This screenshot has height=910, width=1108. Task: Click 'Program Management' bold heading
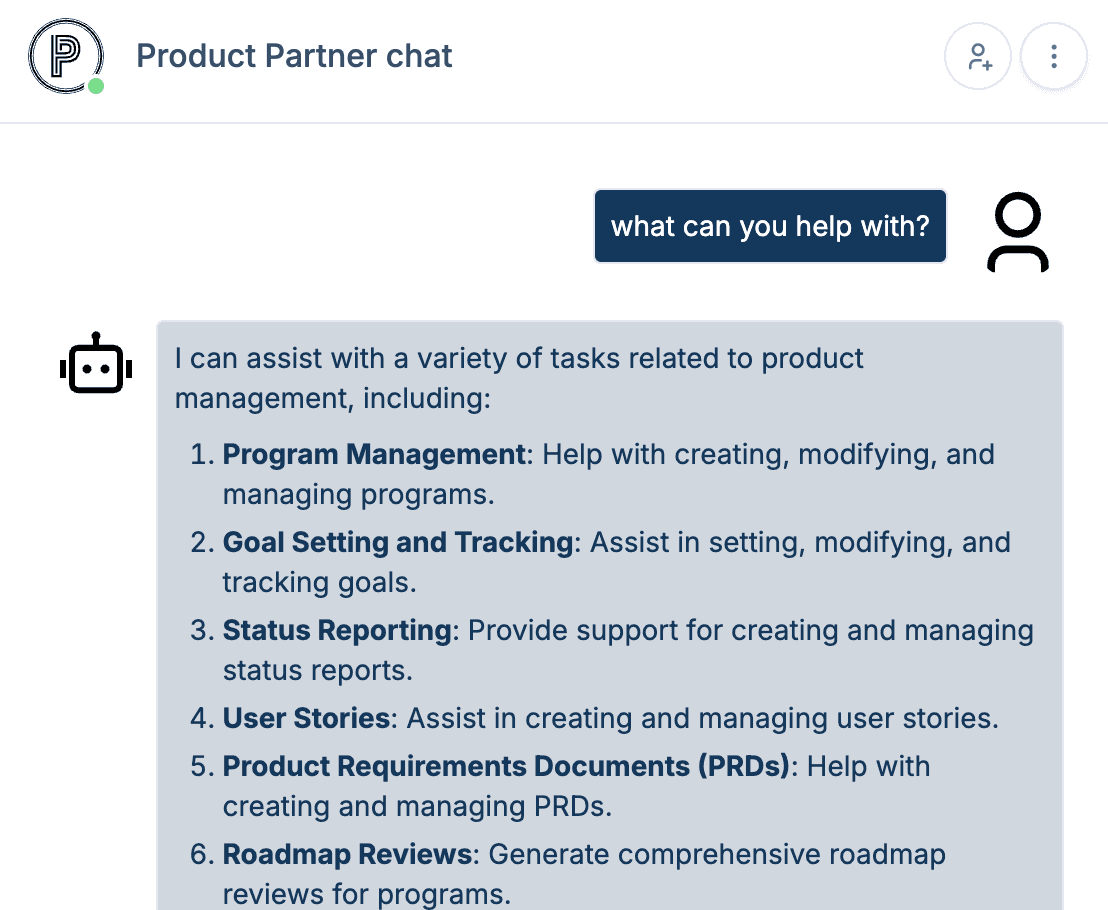(374, 454)
